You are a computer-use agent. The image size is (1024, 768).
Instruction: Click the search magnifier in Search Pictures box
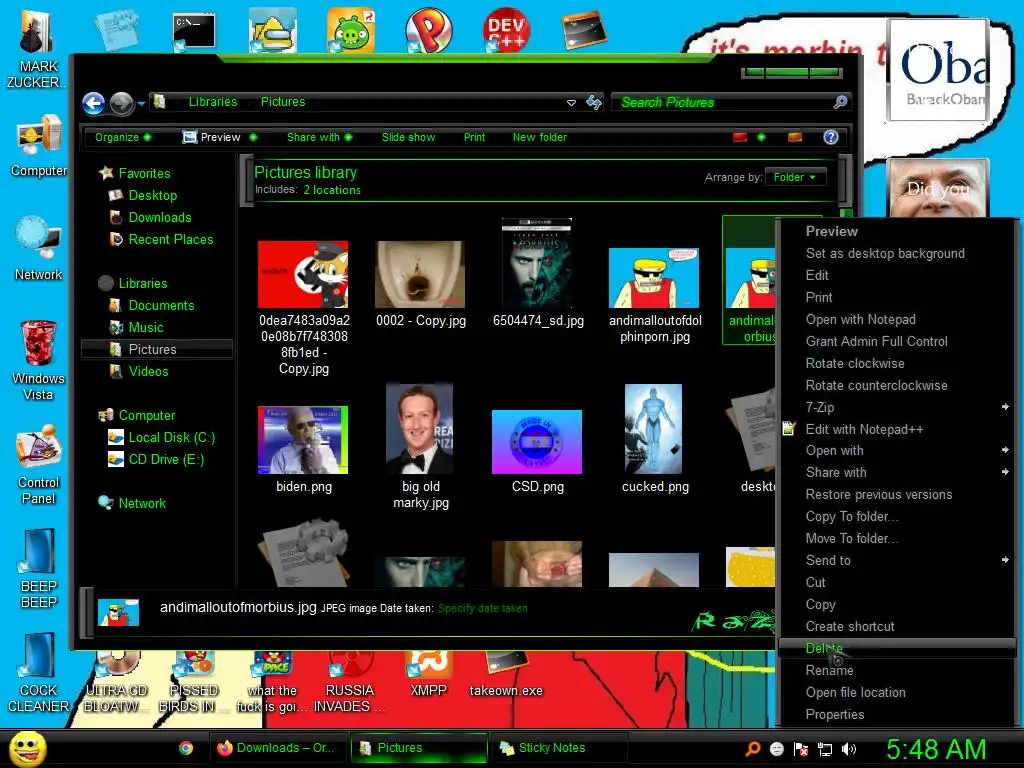coord(840,102)
